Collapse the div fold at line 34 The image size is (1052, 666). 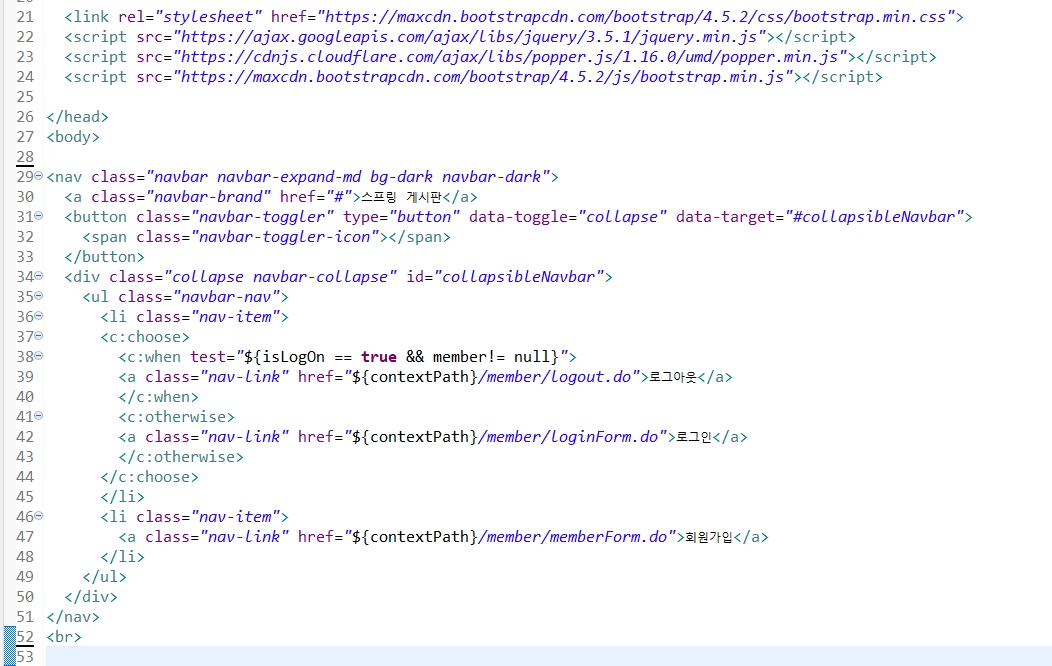39,276
